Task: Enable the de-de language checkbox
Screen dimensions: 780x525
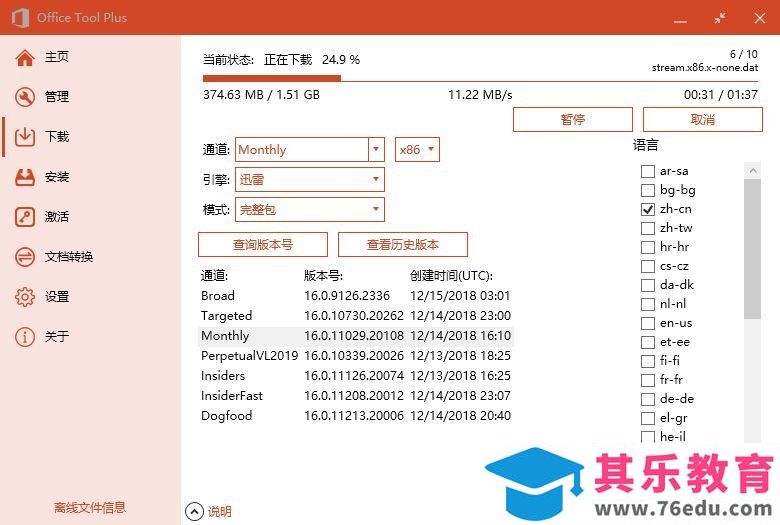Action: click(x=648, y=399)
